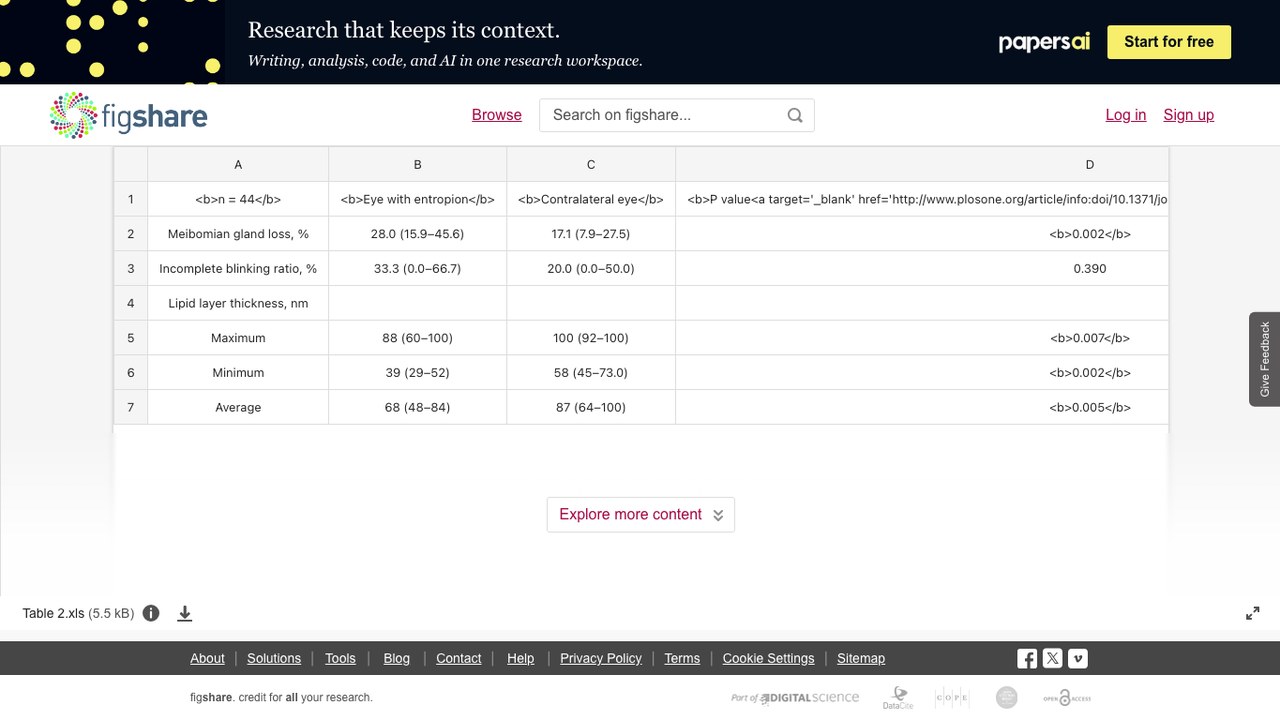The height and width of the screenshot is (720, 1280).
Task: Open the Privacy Policy footer link
Action: (x=601, y=658)
